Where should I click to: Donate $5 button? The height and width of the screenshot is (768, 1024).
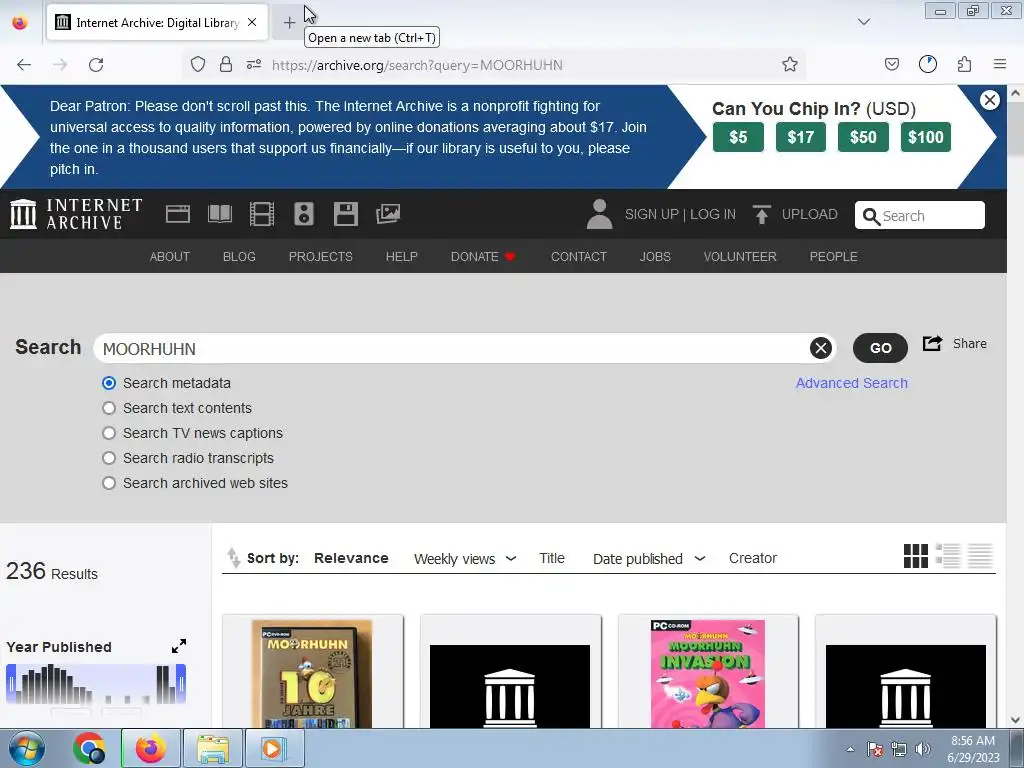coord(739,137)
